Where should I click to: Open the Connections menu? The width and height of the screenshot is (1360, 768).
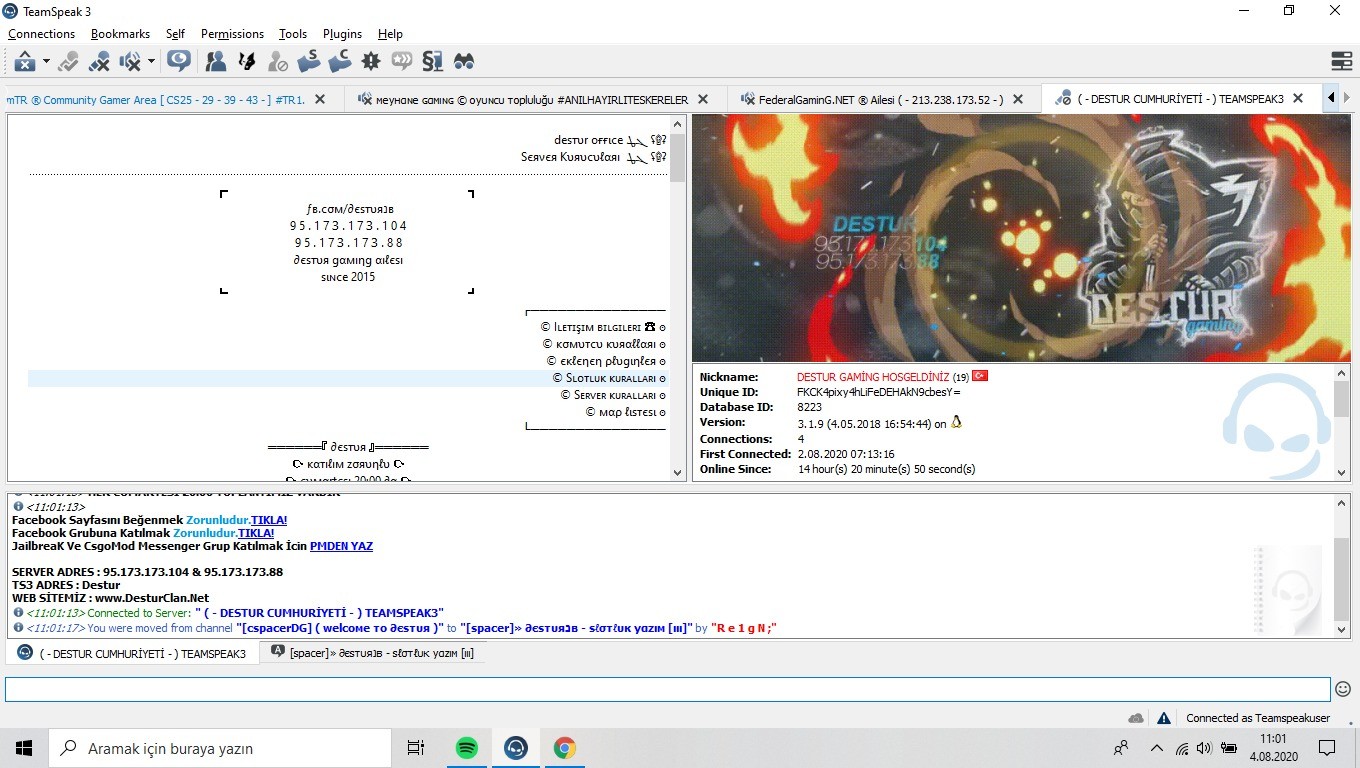point(42,34)
